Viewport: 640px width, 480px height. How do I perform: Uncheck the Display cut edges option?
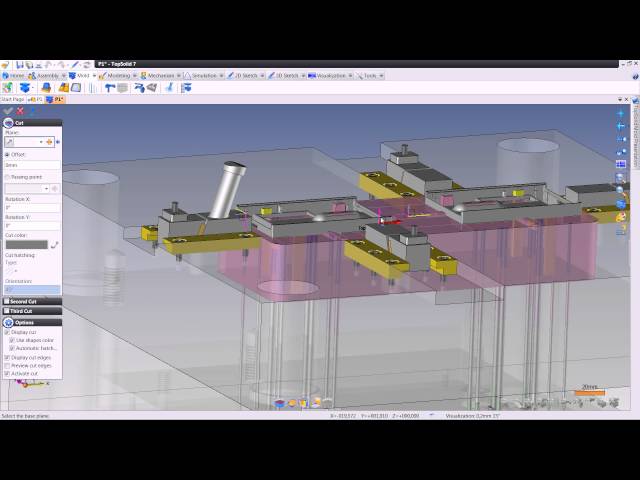[8, 357]
